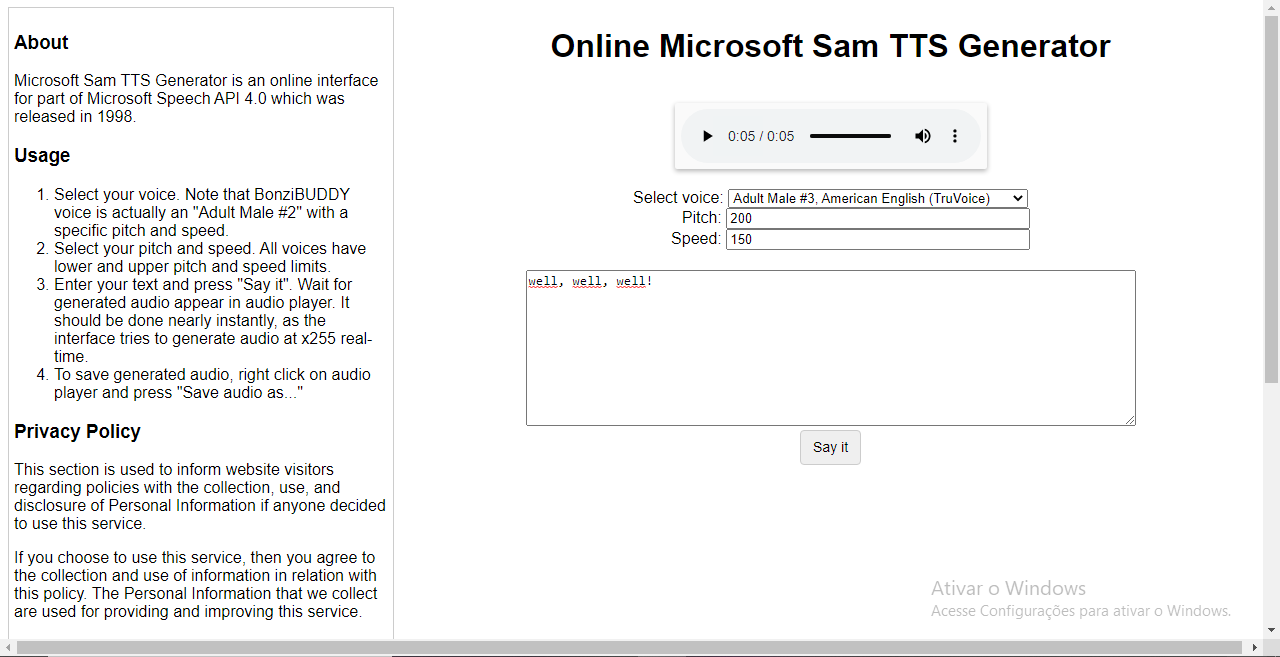The height and width of the screenshot is (657, 1280).
Task: Click usage step about pressing Say it
Action: coord(213,320)
